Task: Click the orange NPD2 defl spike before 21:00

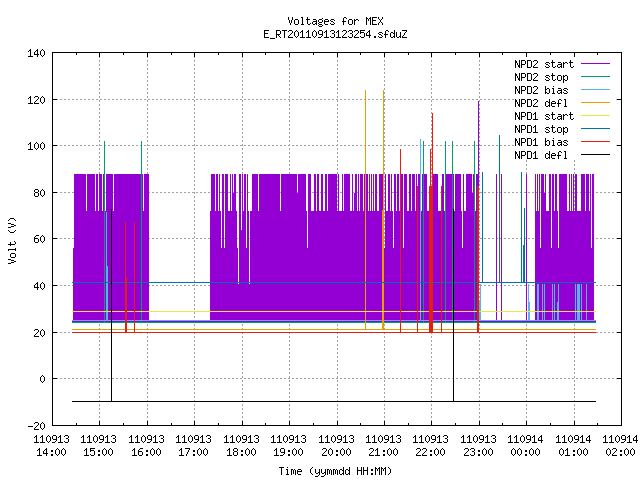Action: pyautogui.click(x=365, y=209)
